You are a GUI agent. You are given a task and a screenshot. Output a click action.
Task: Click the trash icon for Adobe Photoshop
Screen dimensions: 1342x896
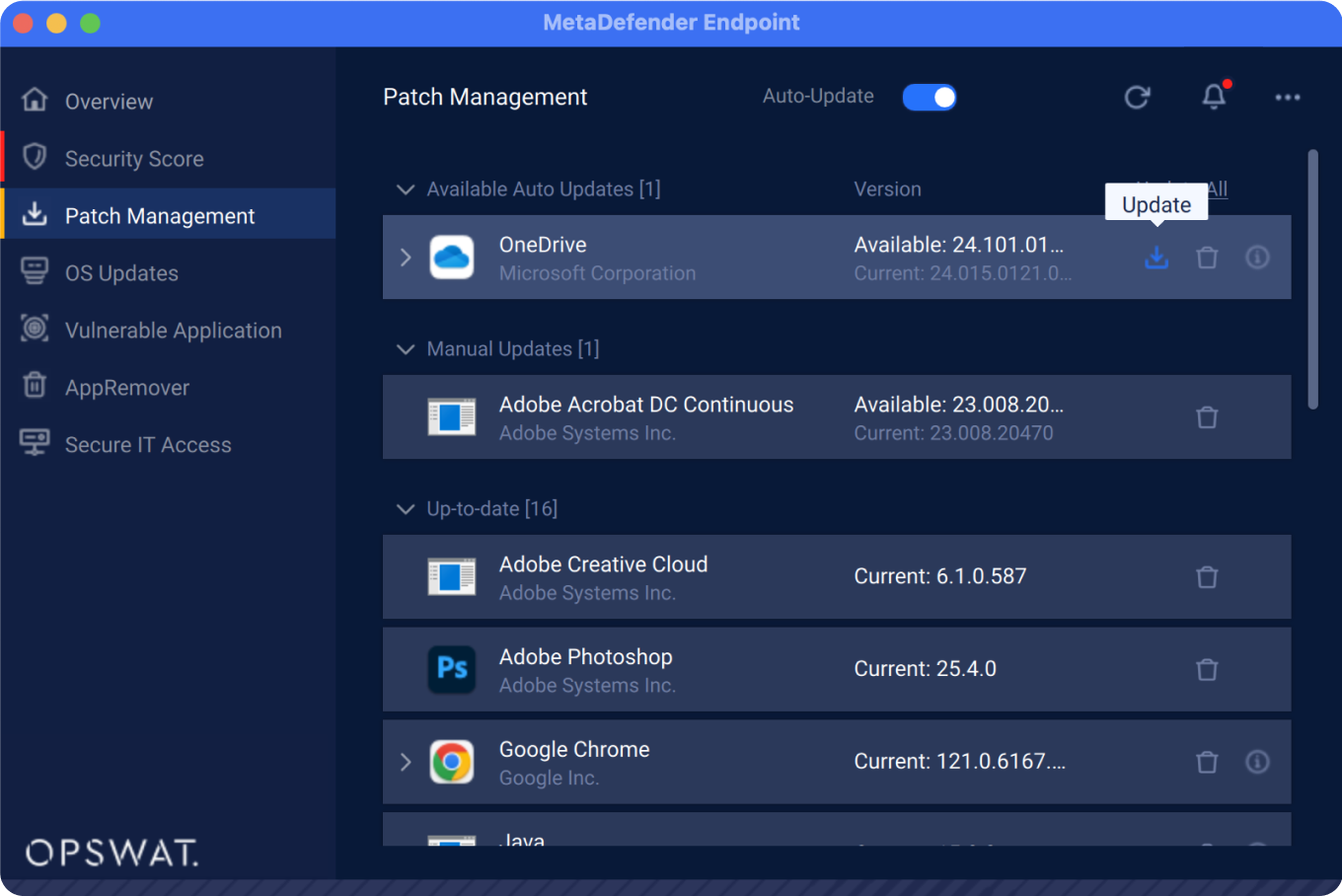click(1207, 670)
